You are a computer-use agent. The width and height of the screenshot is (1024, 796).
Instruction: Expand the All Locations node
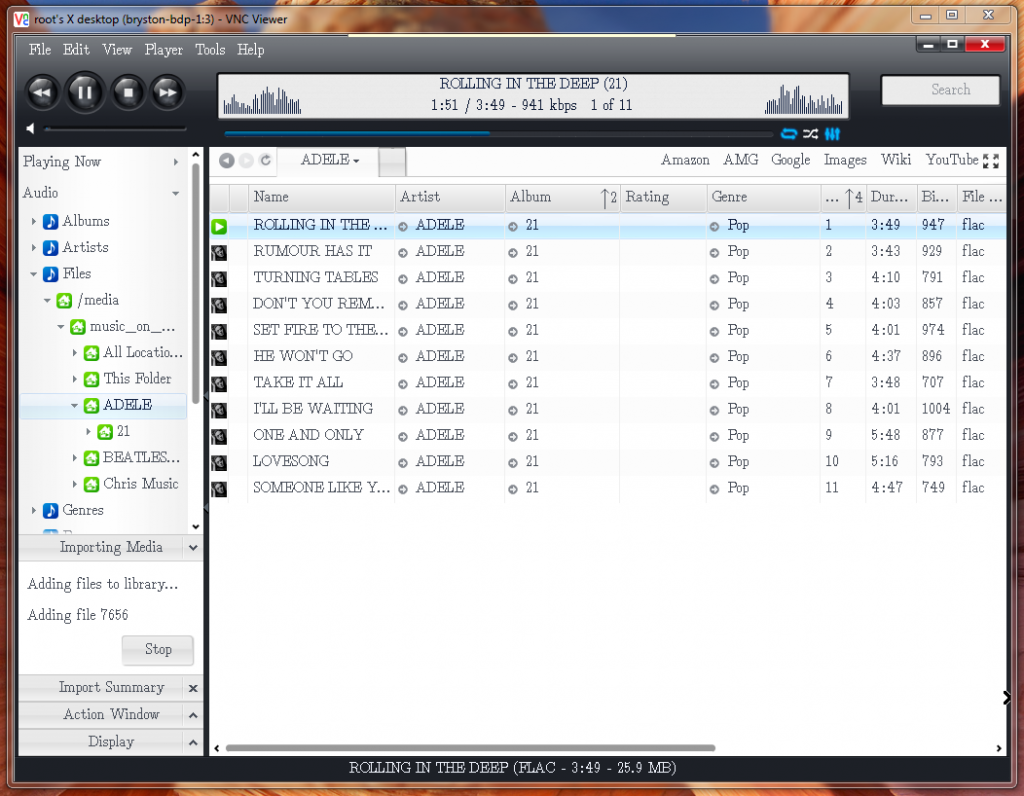(x=74, y=353)
